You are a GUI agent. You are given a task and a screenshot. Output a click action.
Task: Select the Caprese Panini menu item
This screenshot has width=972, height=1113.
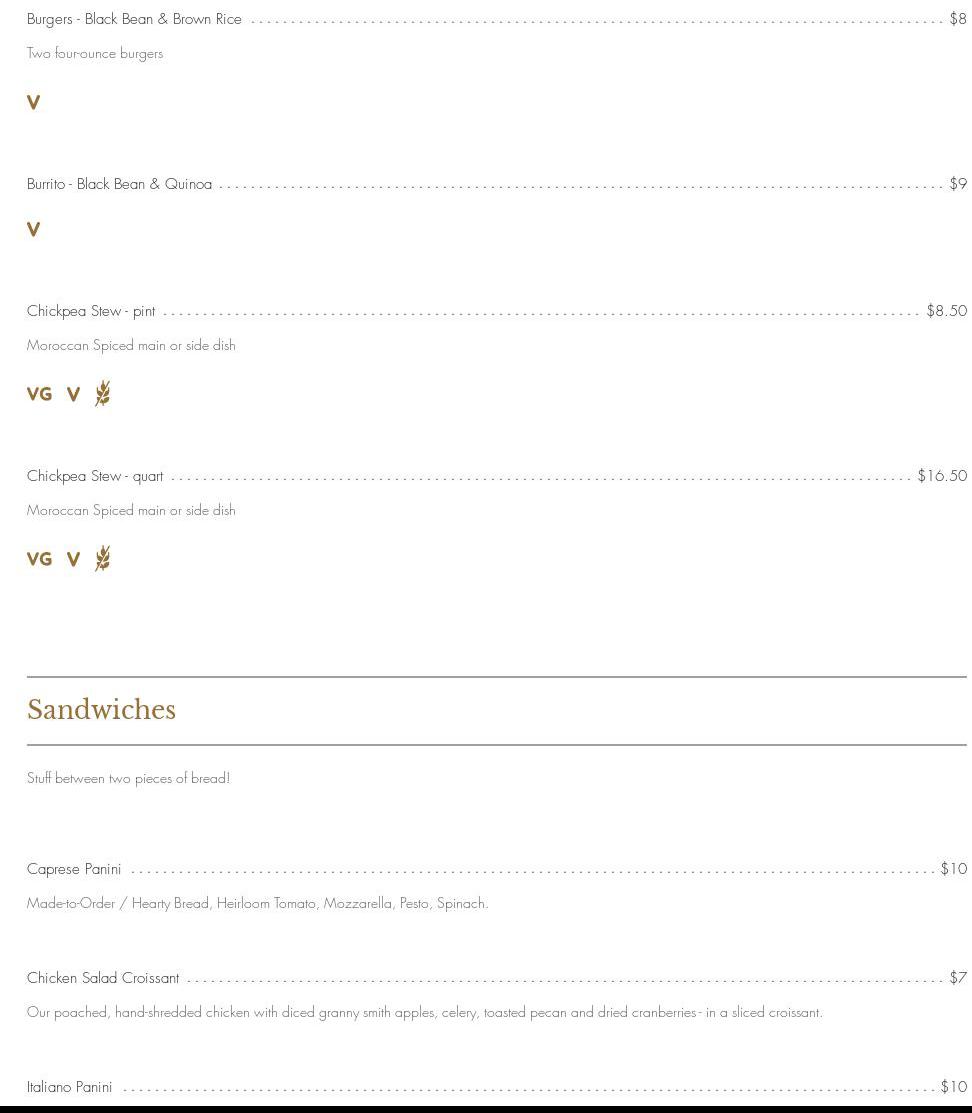pos(74,869)
